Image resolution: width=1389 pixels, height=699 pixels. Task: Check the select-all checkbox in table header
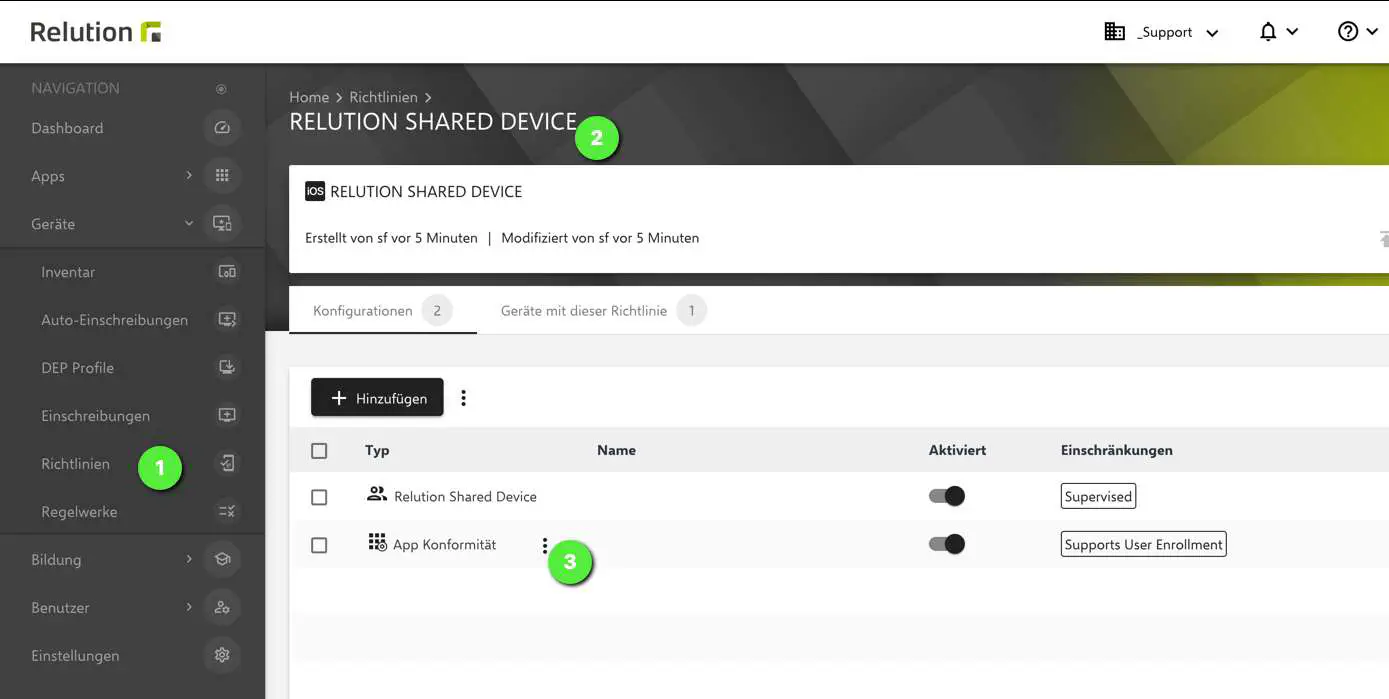click(x=319, y=450)
